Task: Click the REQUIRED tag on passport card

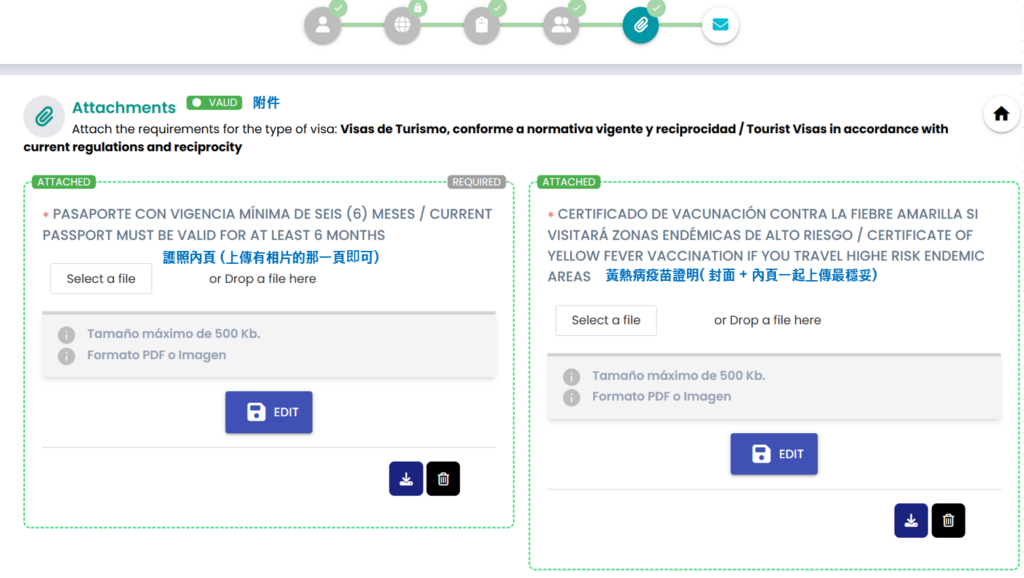Action: click(x=476, y=182)
